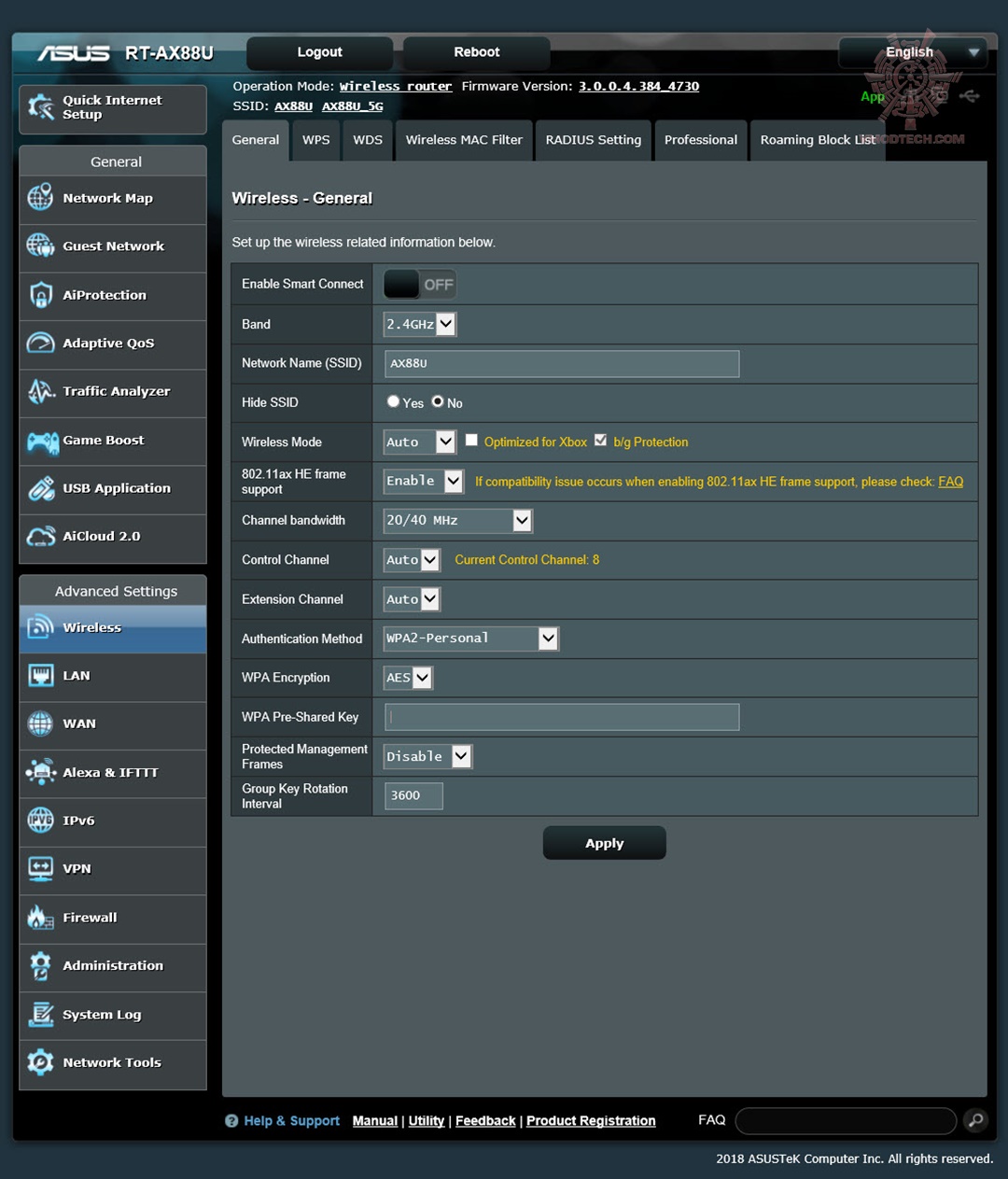Screen dimensions: 1008x1179
Task: Open the Wireless MAC Filter tab
Action: [464, 140]
